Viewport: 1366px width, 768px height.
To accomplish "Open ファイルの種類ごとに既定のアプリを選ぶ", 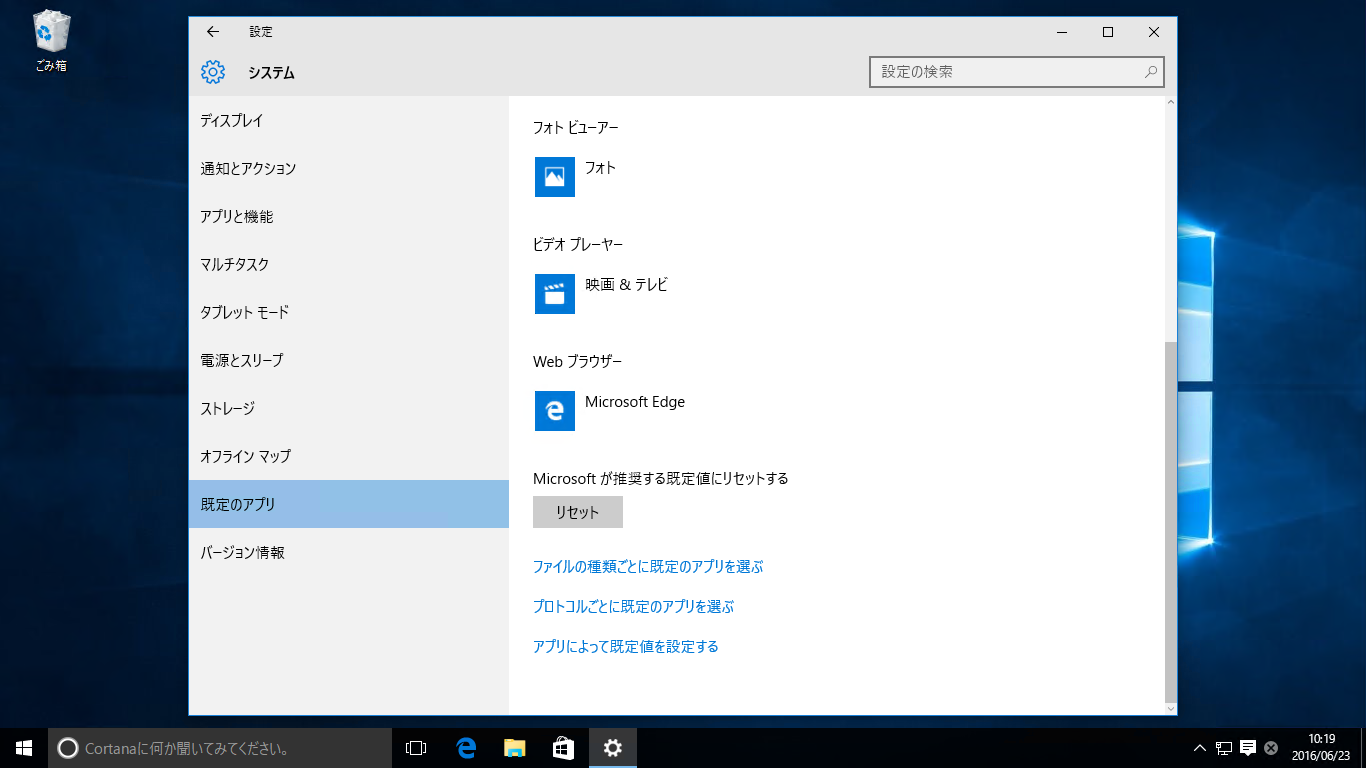I will (x=647, y=566).
